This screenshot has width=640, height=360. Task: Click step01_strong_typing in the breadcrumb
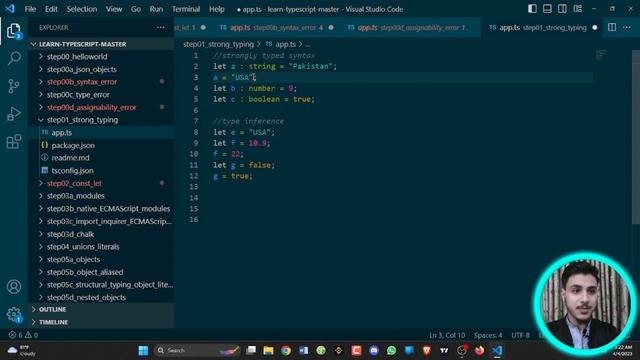point(218,44)
